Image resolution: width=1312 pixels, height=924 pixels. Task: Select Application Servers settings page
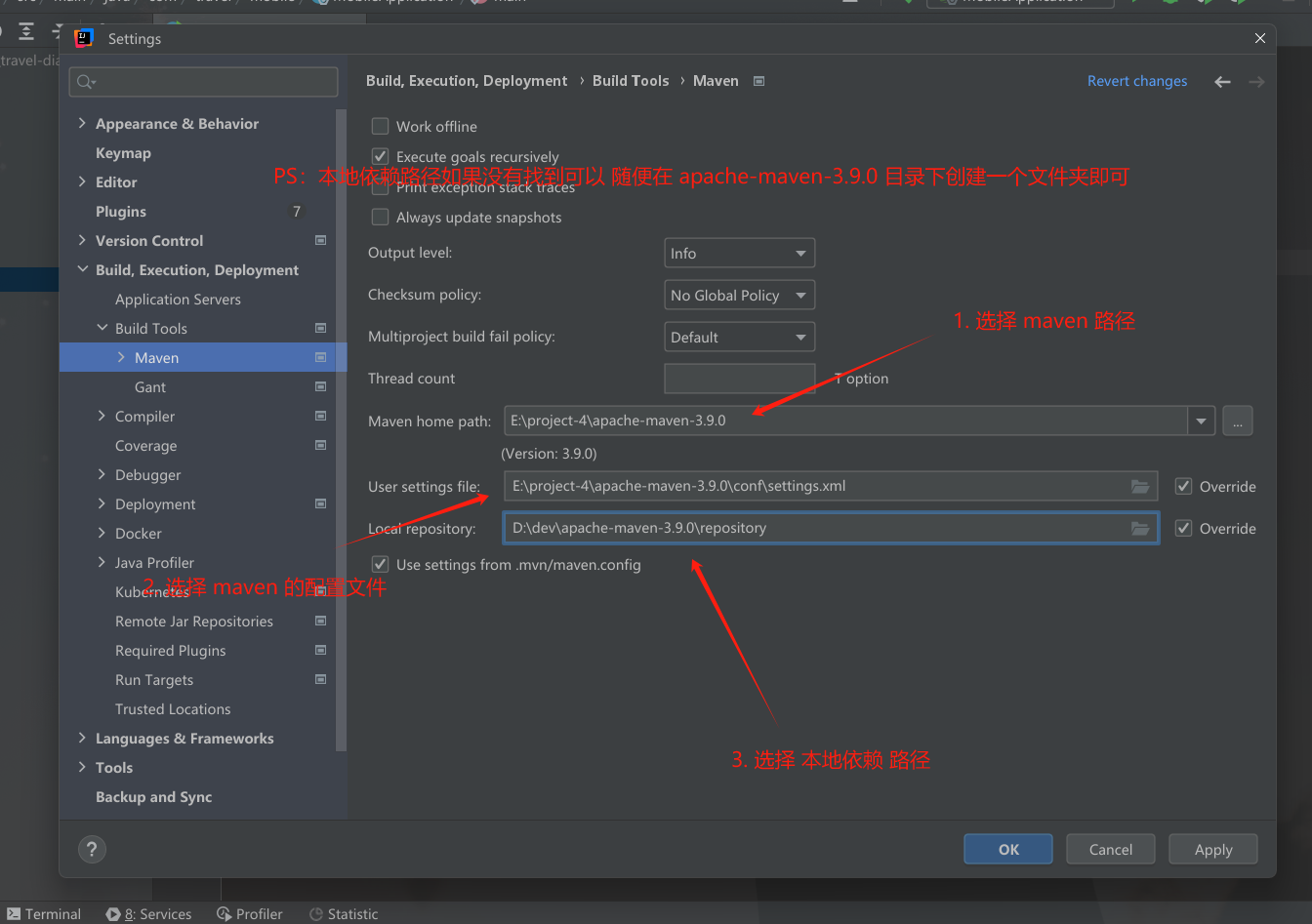tap(178, 300)
